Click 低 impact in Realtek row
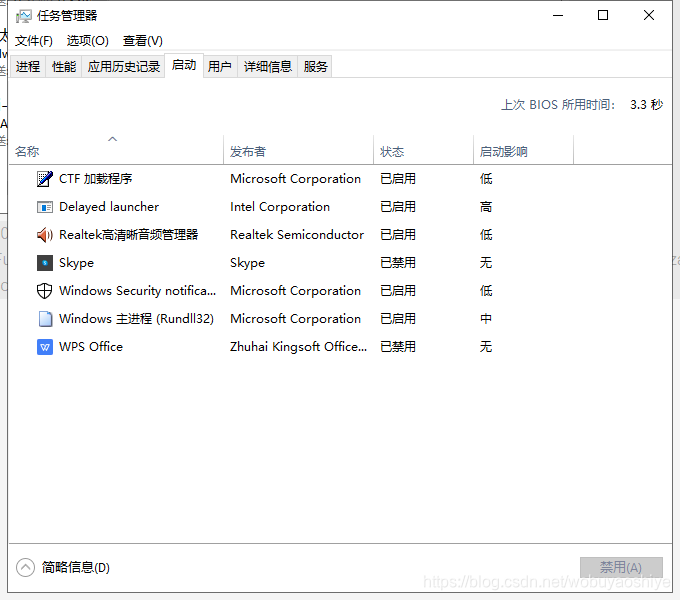Image resolution: width=680 pixels, height=600 pixels. [486, 235]
